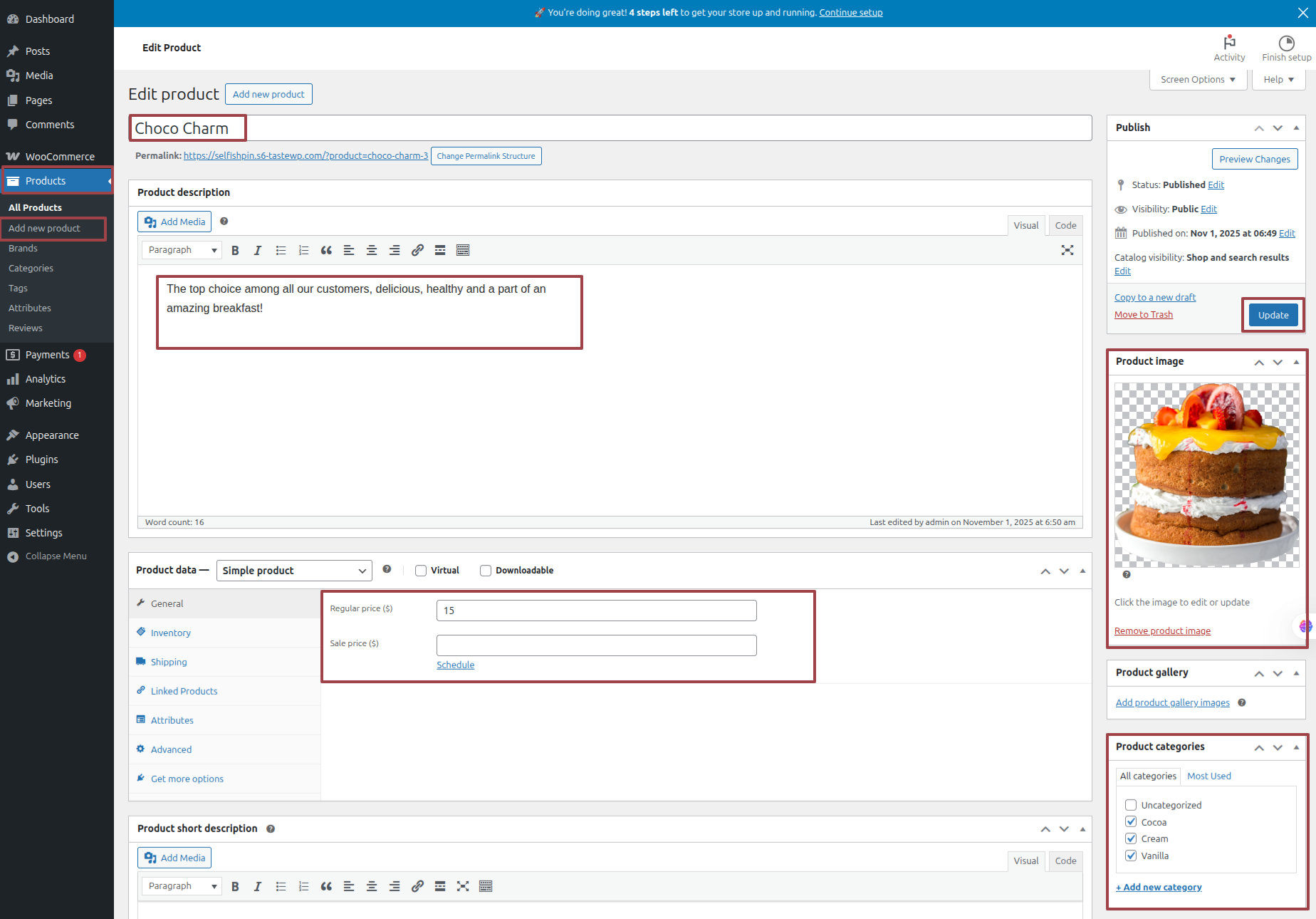Open the Simple product type dropdown
The width and height of the screenshot is (1316, 919).
(x=294, y=571)
